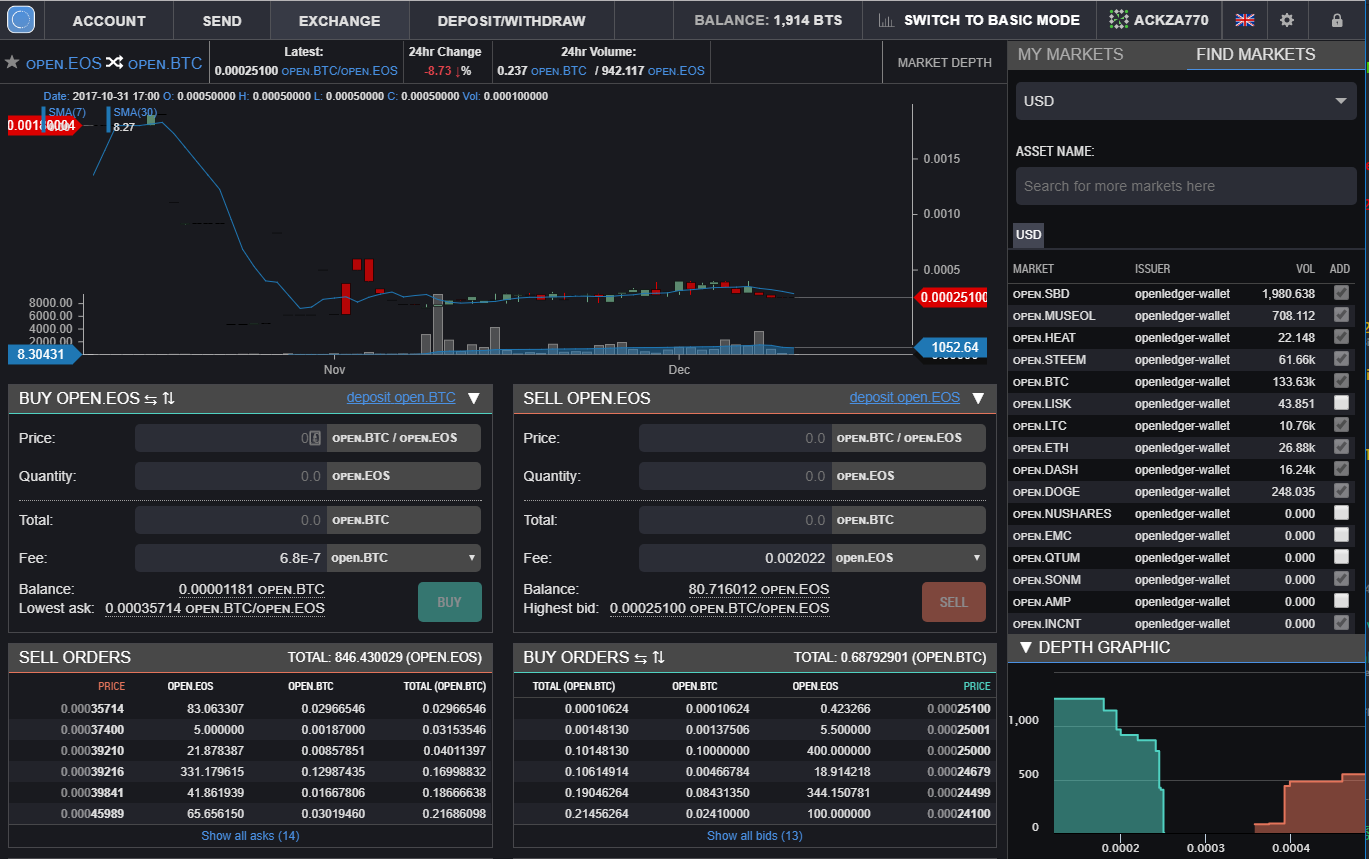
Task: Click the red SELL button
Action: click(x=954, y=602)
